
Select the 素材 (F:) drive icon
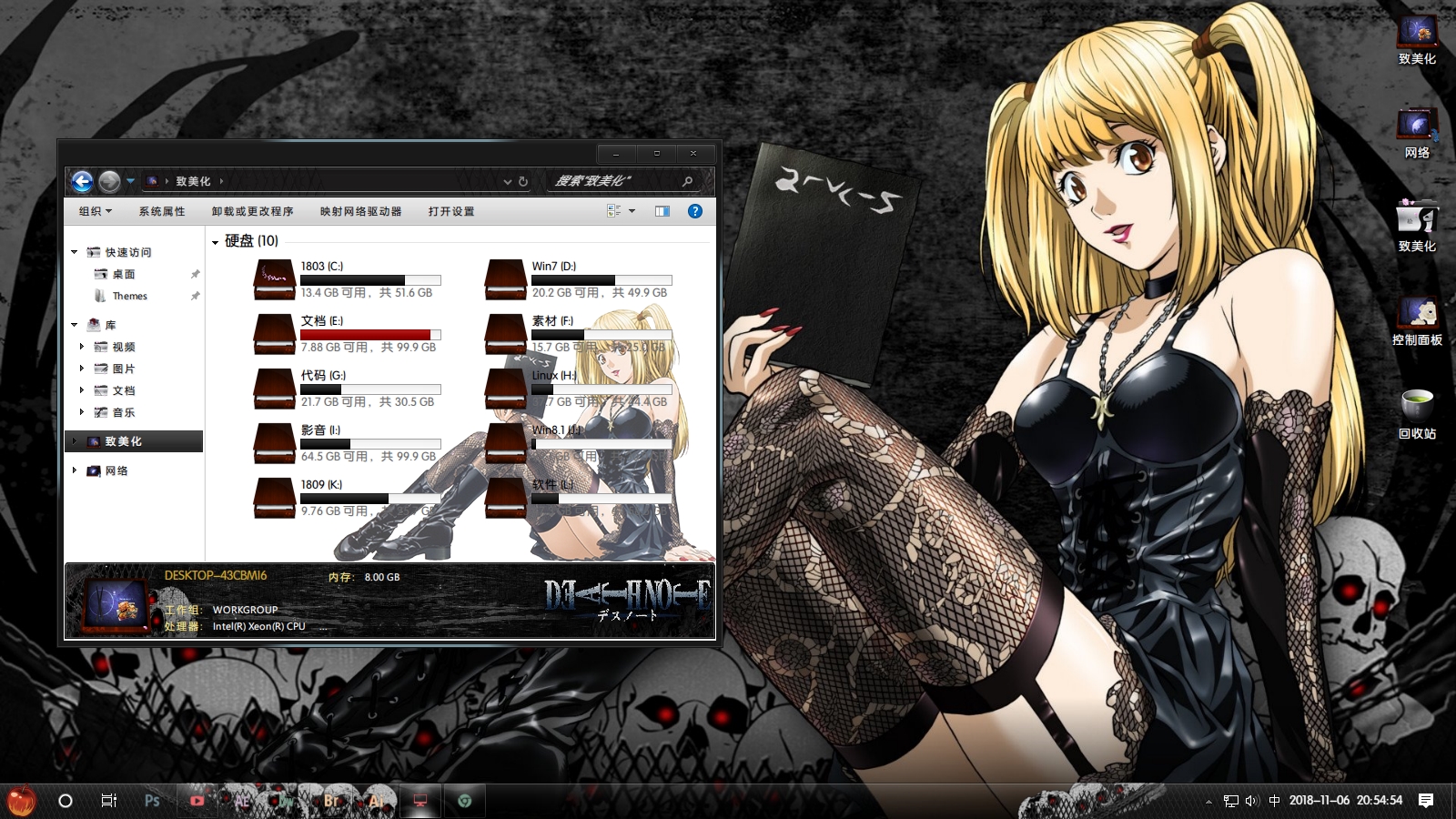506,334
